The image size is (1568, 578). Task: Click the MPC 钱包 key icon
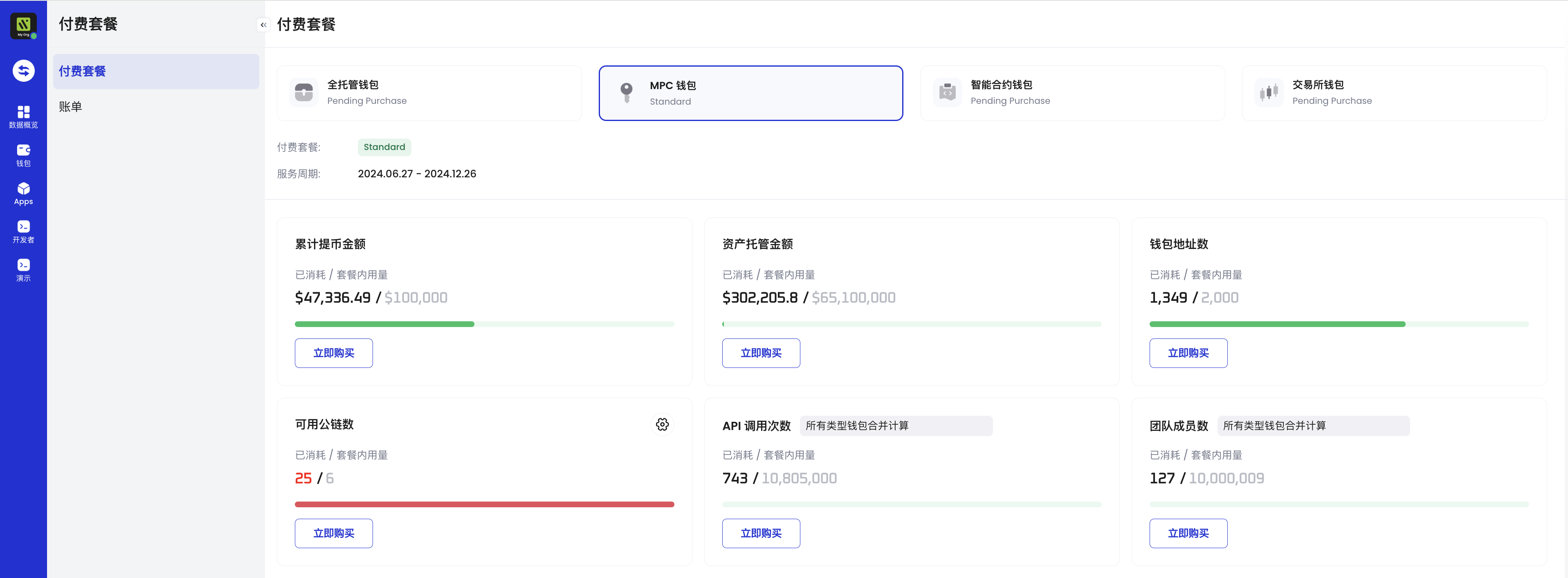point(627,93)
